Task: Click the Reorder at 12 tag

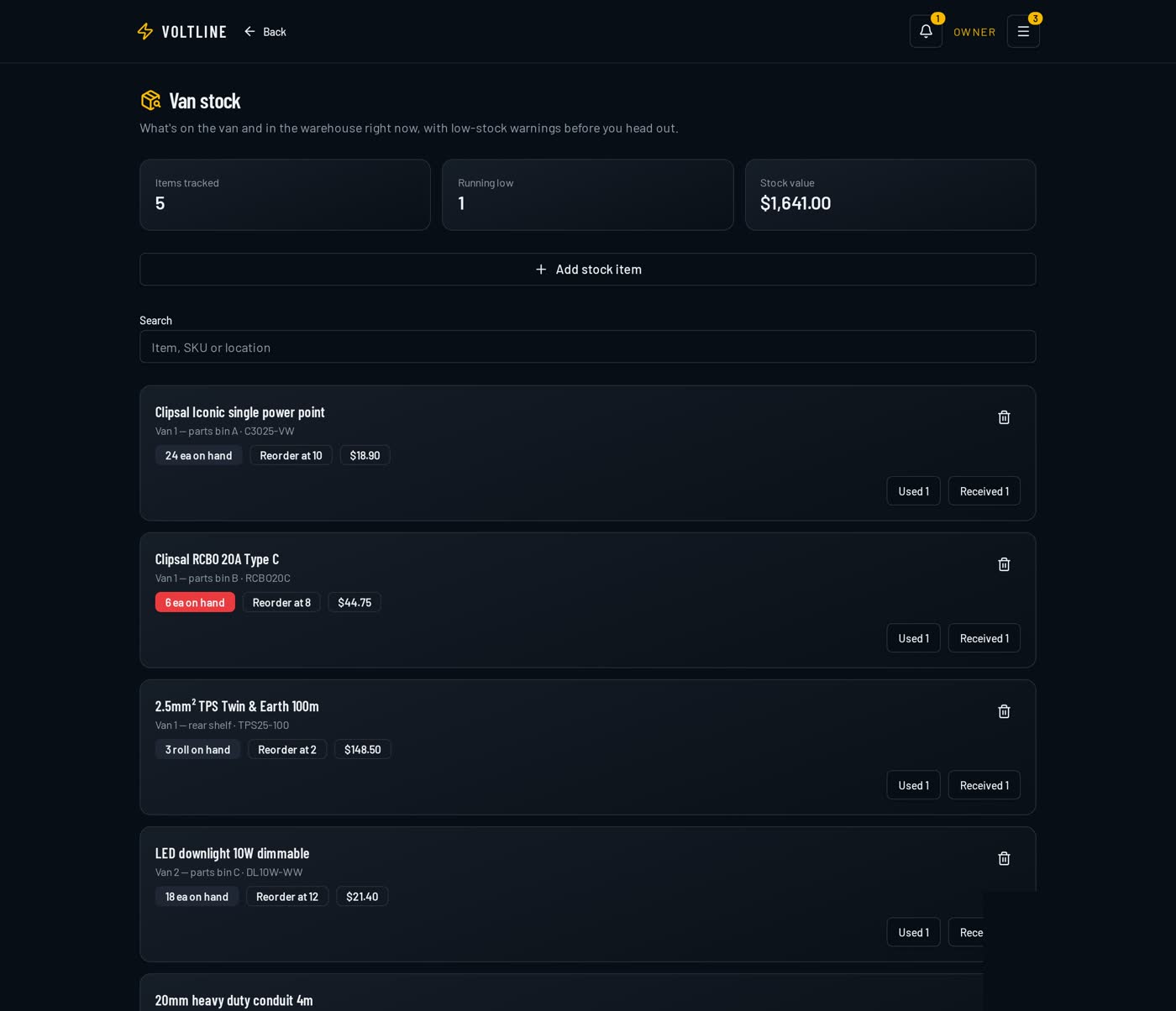Action: [x=287, y=896]
